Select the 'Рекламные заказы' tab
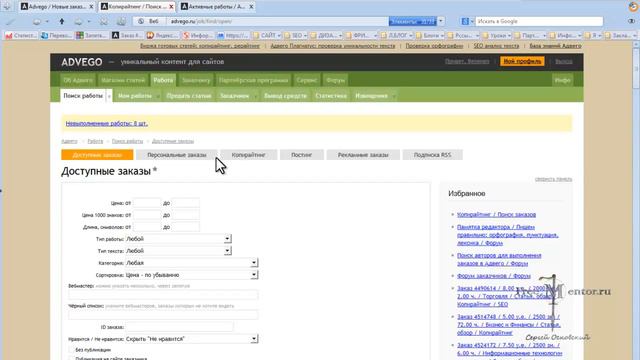The height and width of the screenshot is (360, 640). pyautogui.click(x=363, y=155)
